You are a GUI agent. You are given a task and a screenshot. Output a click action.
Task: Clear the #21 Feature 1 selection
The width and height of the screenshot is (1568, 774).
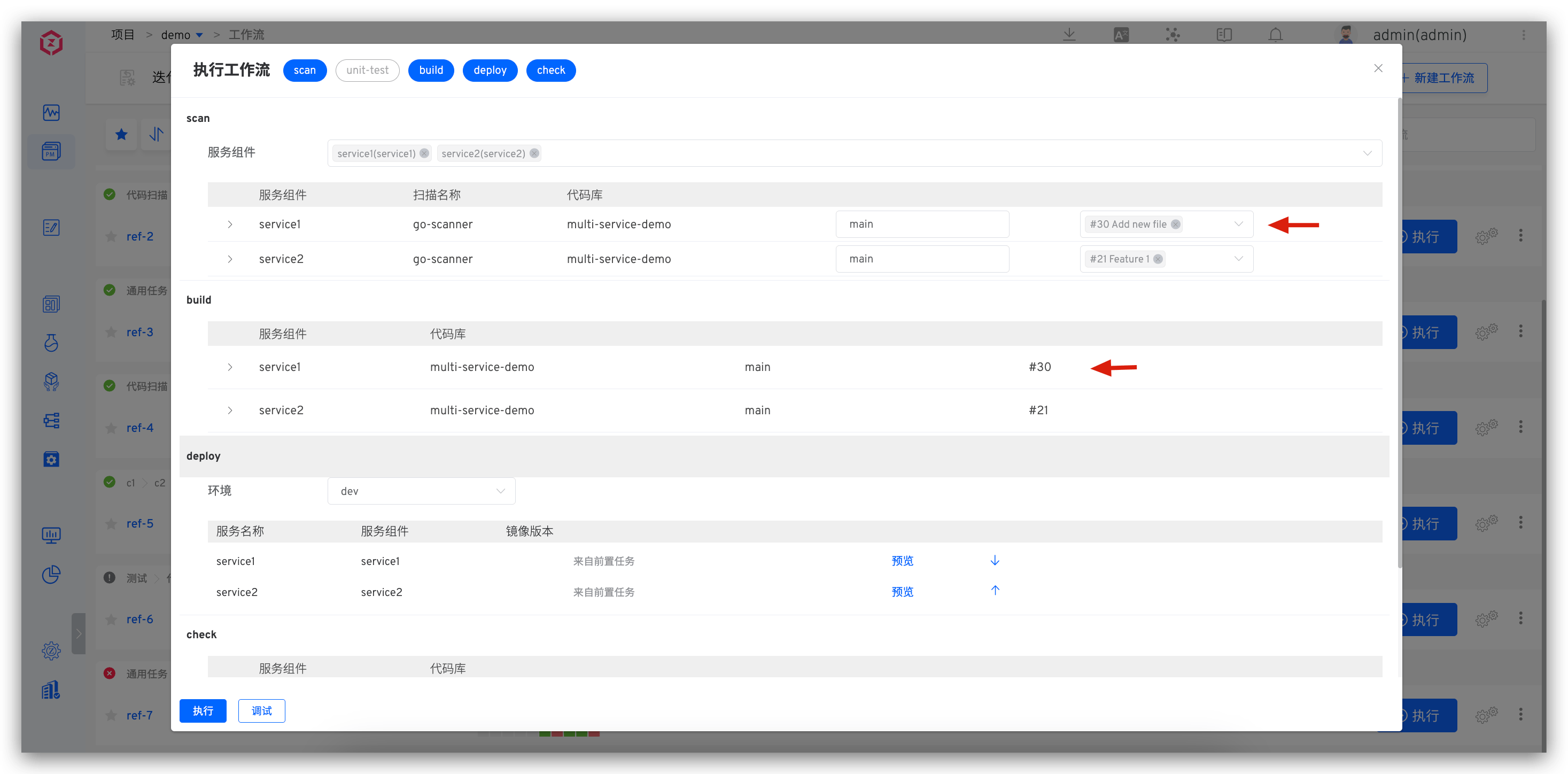[x=1158, y=259]
